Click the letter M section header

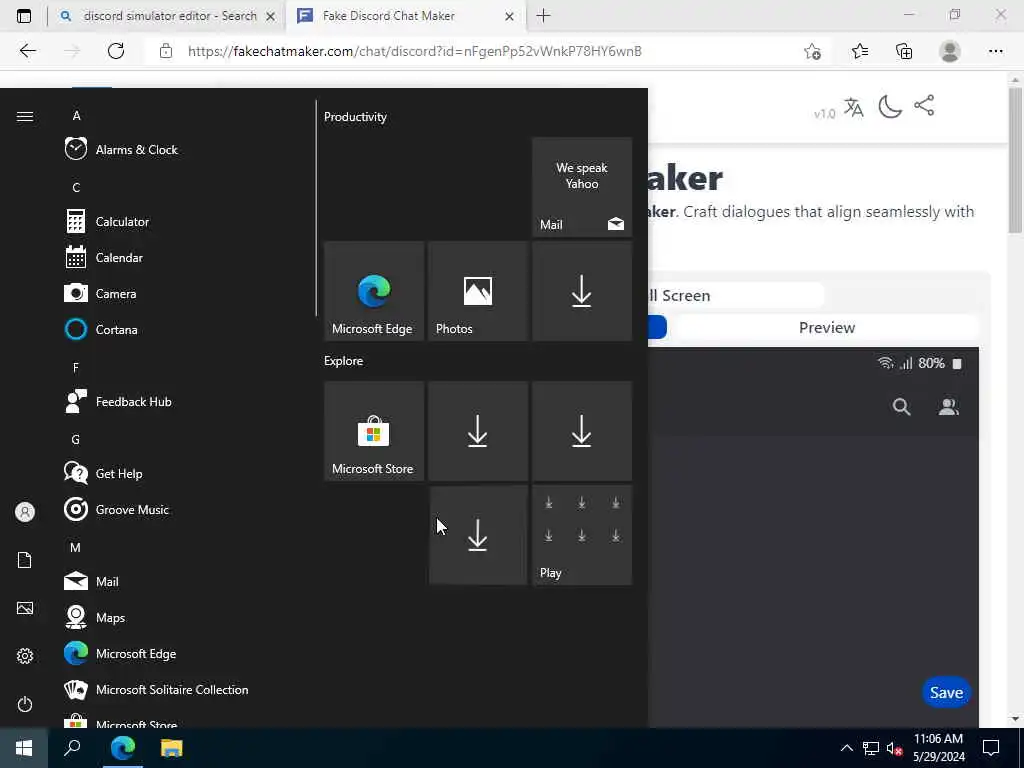[x=76, y=547]
